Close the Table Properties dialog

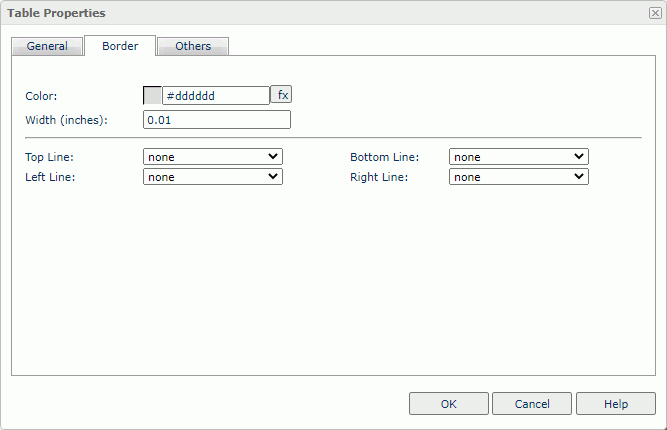(x=654, y=13)
